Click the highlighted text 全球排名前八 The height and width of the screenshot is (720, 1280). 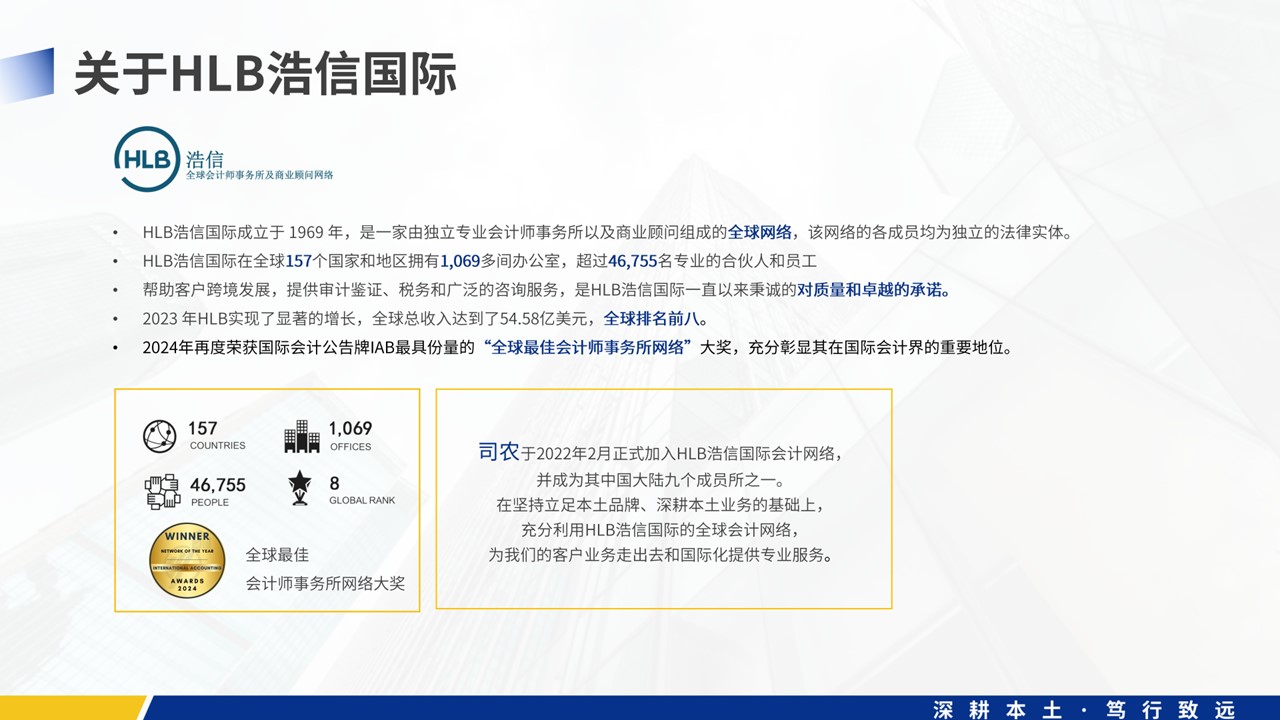(x=655, y=319)
